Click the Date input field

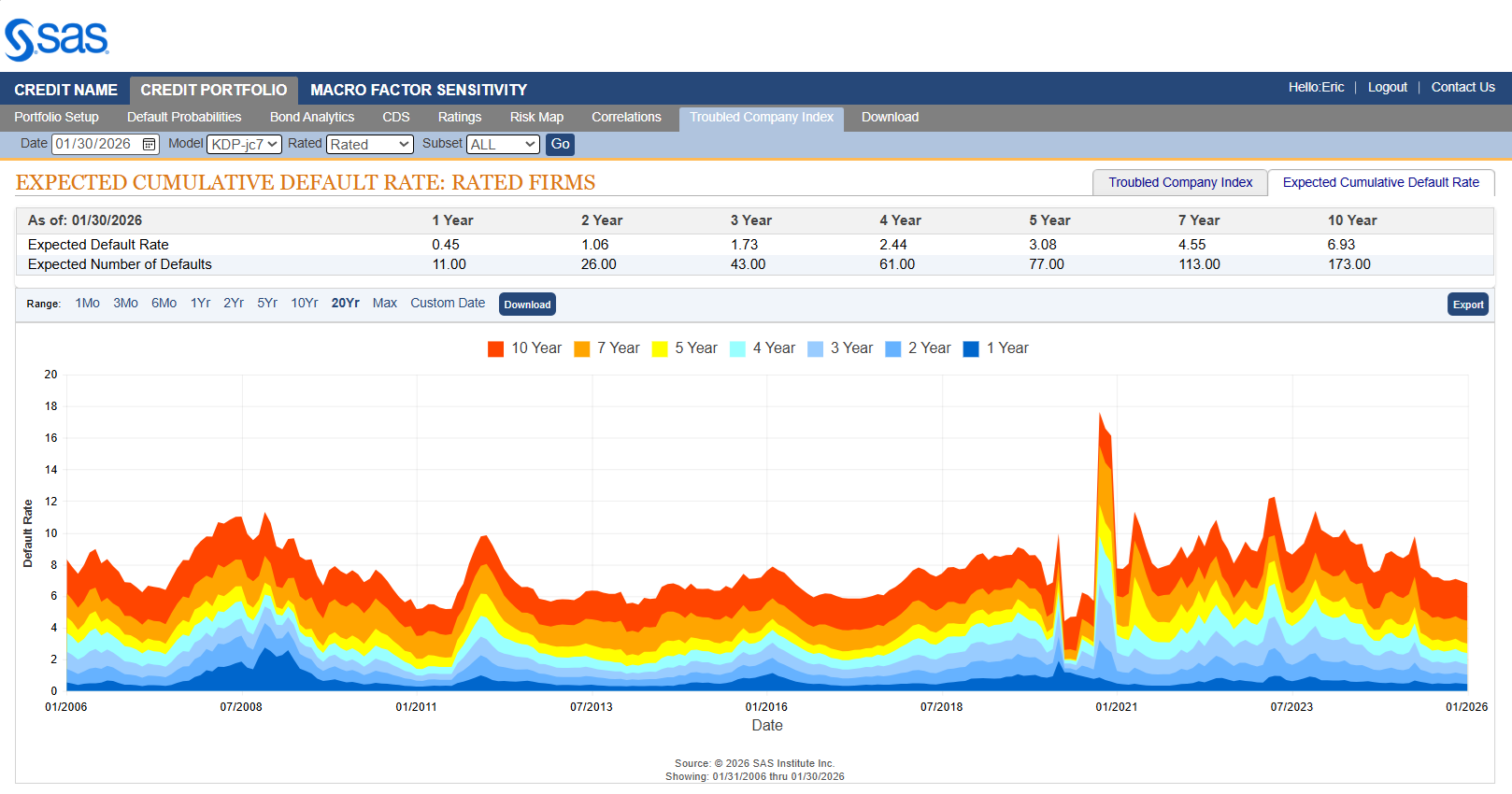tap(95, 144)
